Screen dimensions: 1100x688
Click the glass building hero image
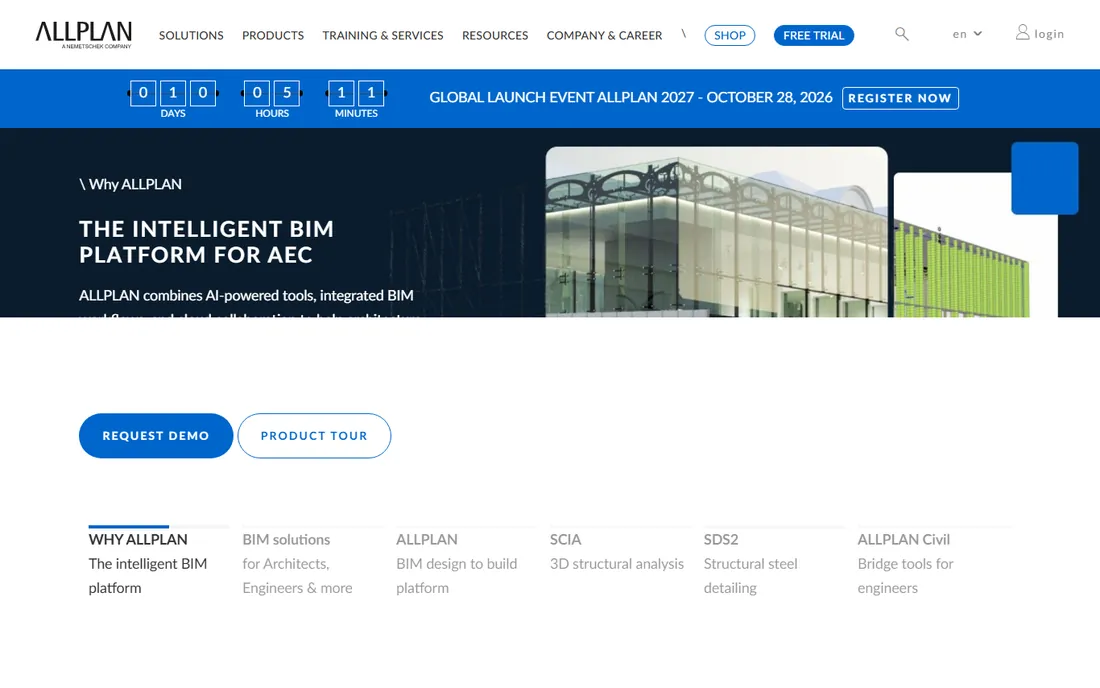click(716, 232)
